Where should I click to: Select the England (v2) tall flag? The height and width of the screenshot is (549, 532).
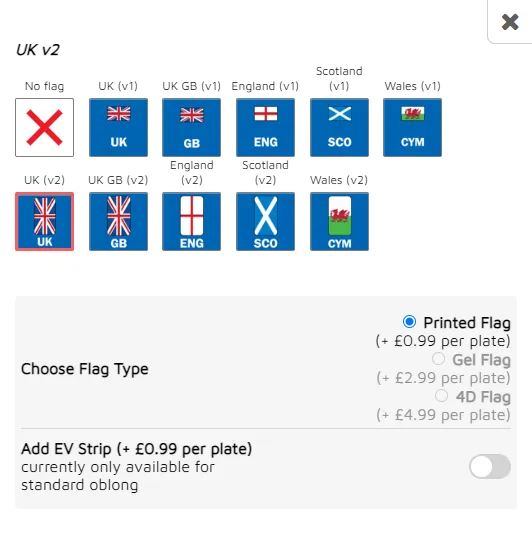click(192, 221)
